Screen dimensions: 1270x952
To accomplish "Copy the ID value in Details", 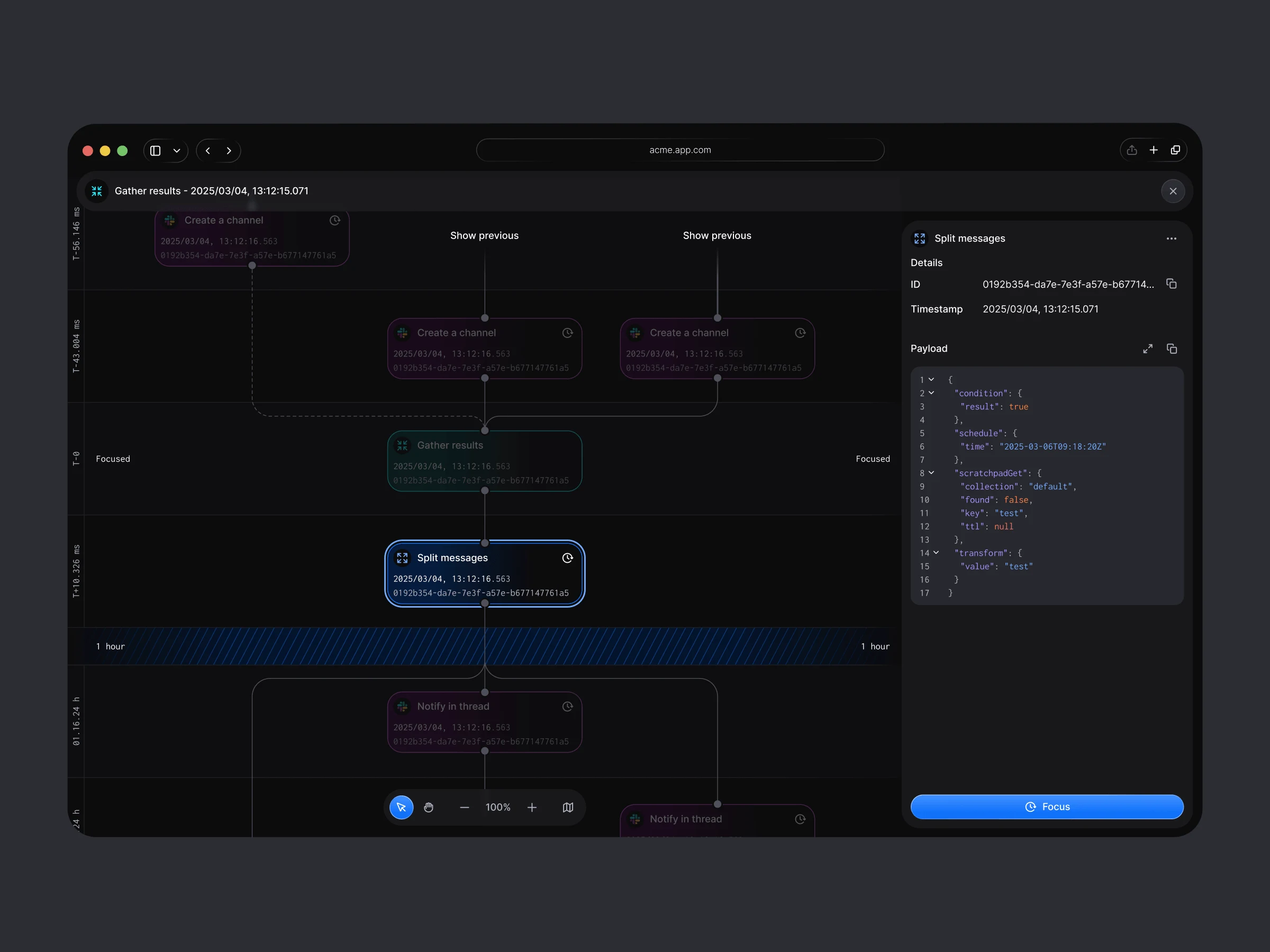I will (1171, 284).
